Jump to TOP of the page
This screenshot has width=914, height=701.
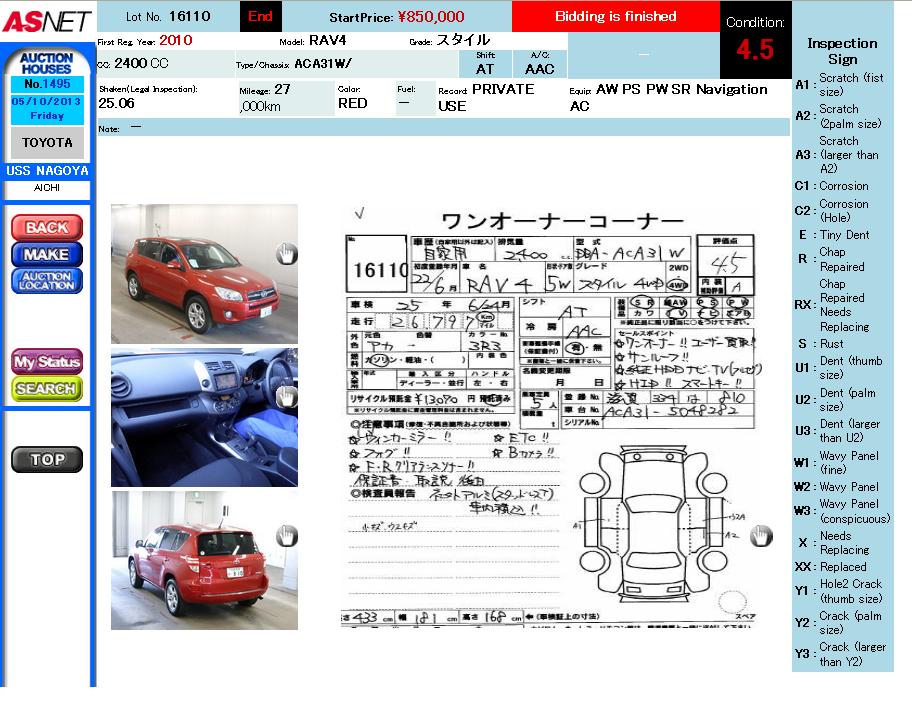[x=47, y=460]
